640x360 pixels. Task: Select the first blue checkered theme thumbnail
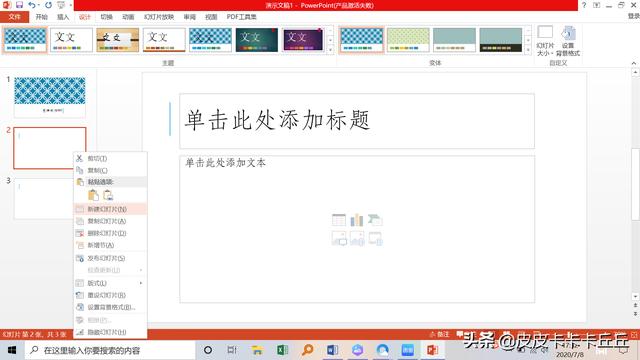[x=25, y=40]
